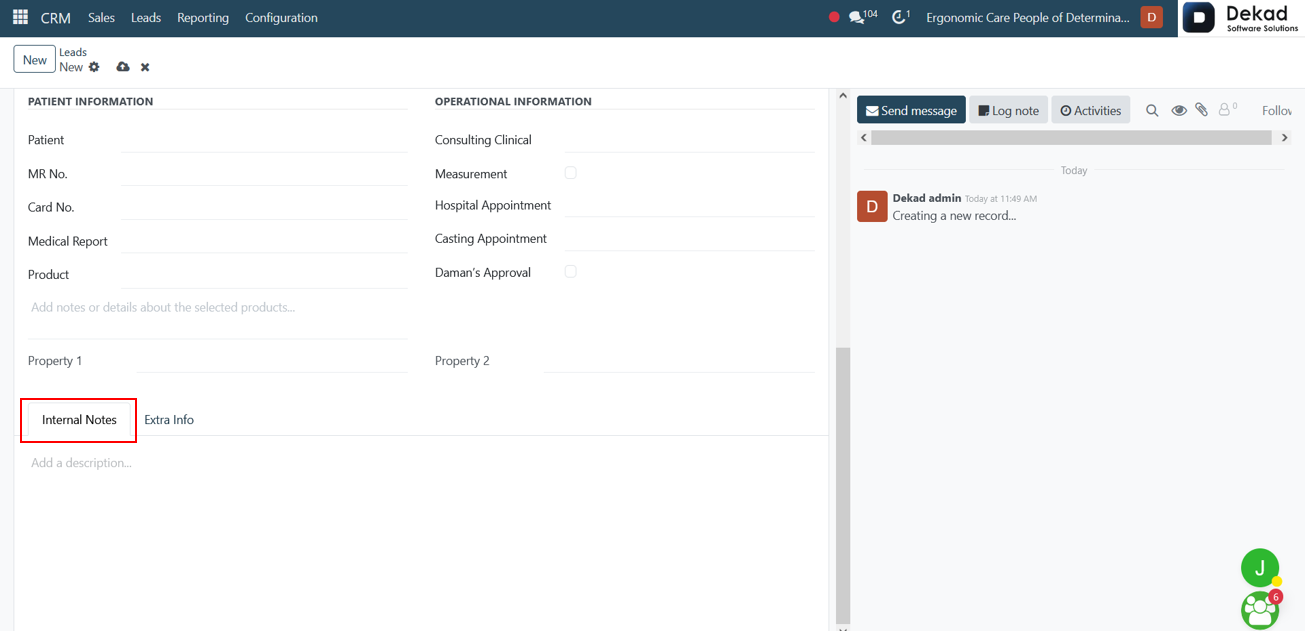
Task: Open the green J chat bubble
Action: pyautogui.click(x=1259, y=568)
